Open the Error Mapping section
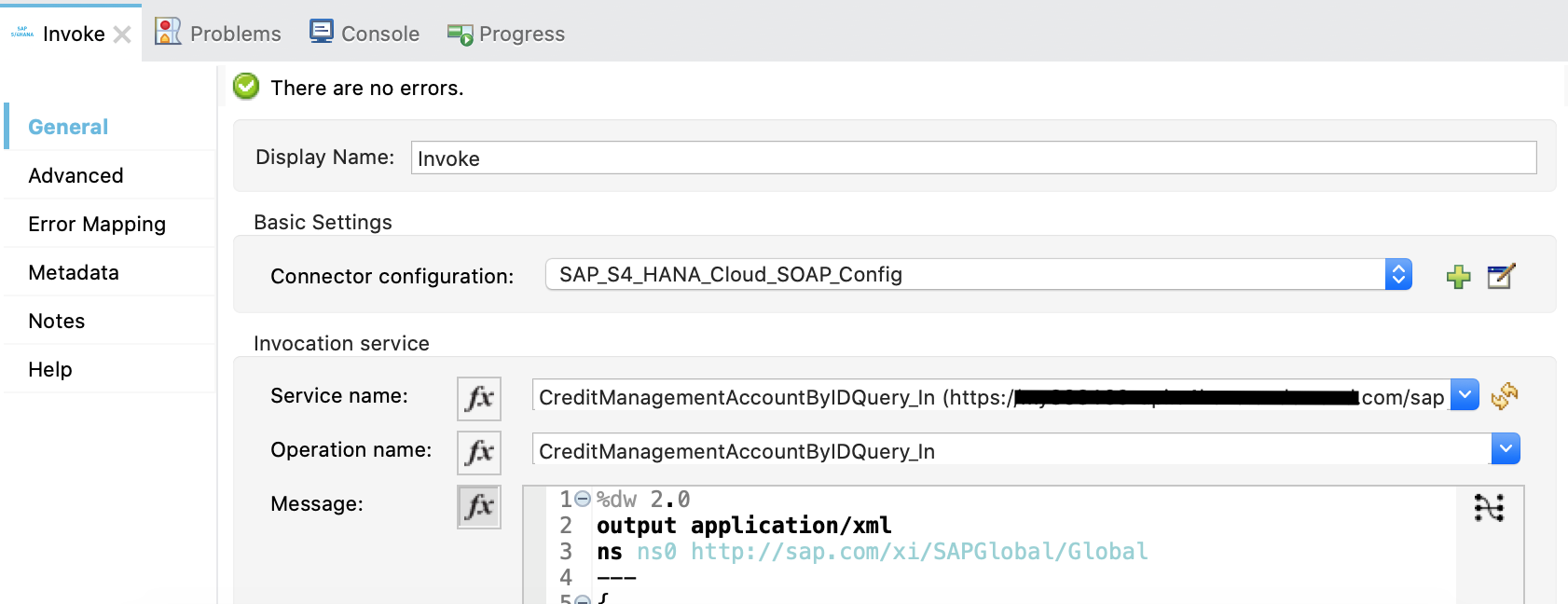The image size is (1568, 604). tap(97, 224)
